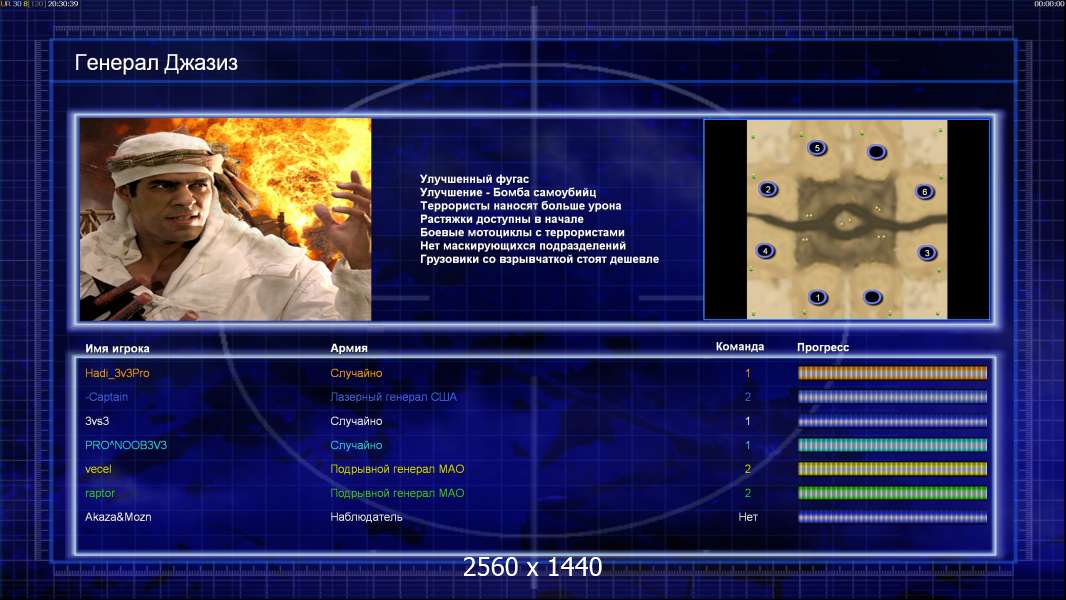Viewport: 1066px width, 600px height.
Task: Select player name Hadi_3v3Pro
Action: point(117,373)
